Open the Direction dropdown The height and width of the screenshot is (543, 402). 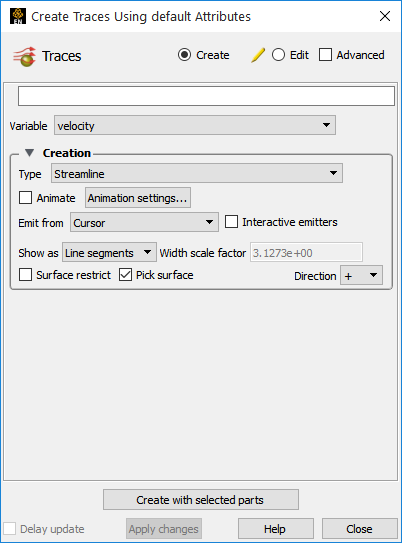coord(361,275)
